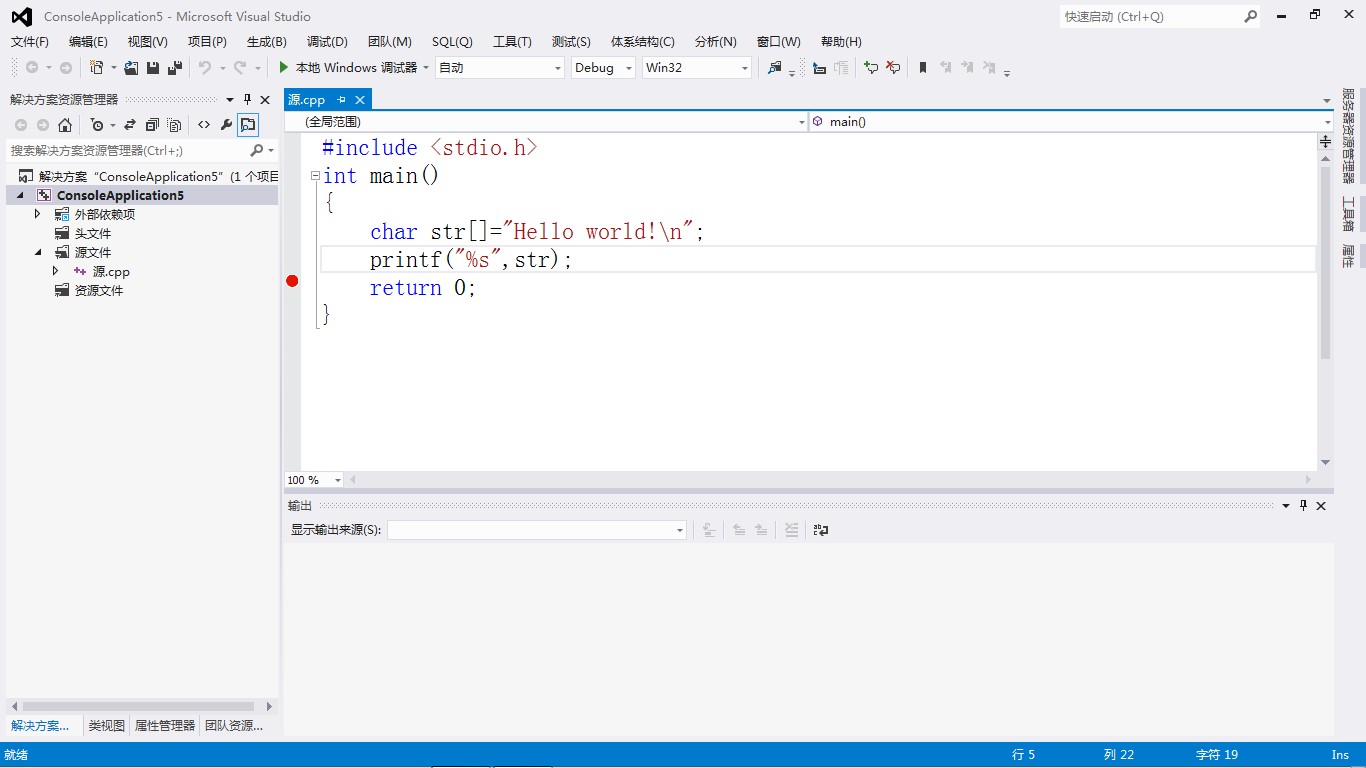Select the 资源文件 folder in tree
Screen dimensions: 1366x768
click(x=99, y=290)
